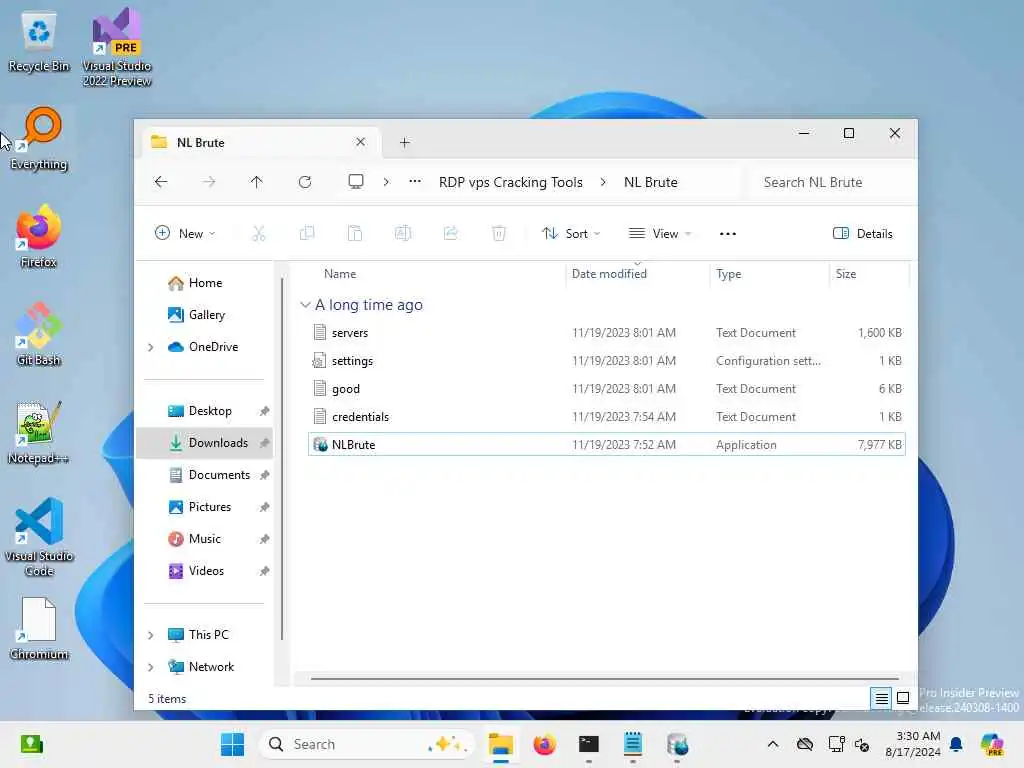
Task: Open Chromium desktop shortcut
Action: 39,629
